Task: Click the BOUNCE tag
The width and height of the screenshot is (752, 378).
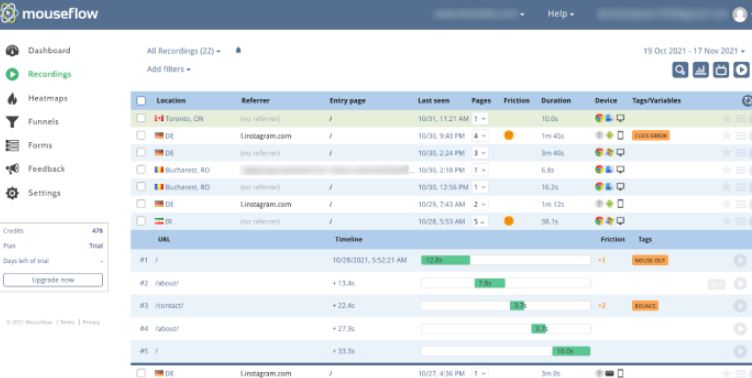Action: pos(645,306)
